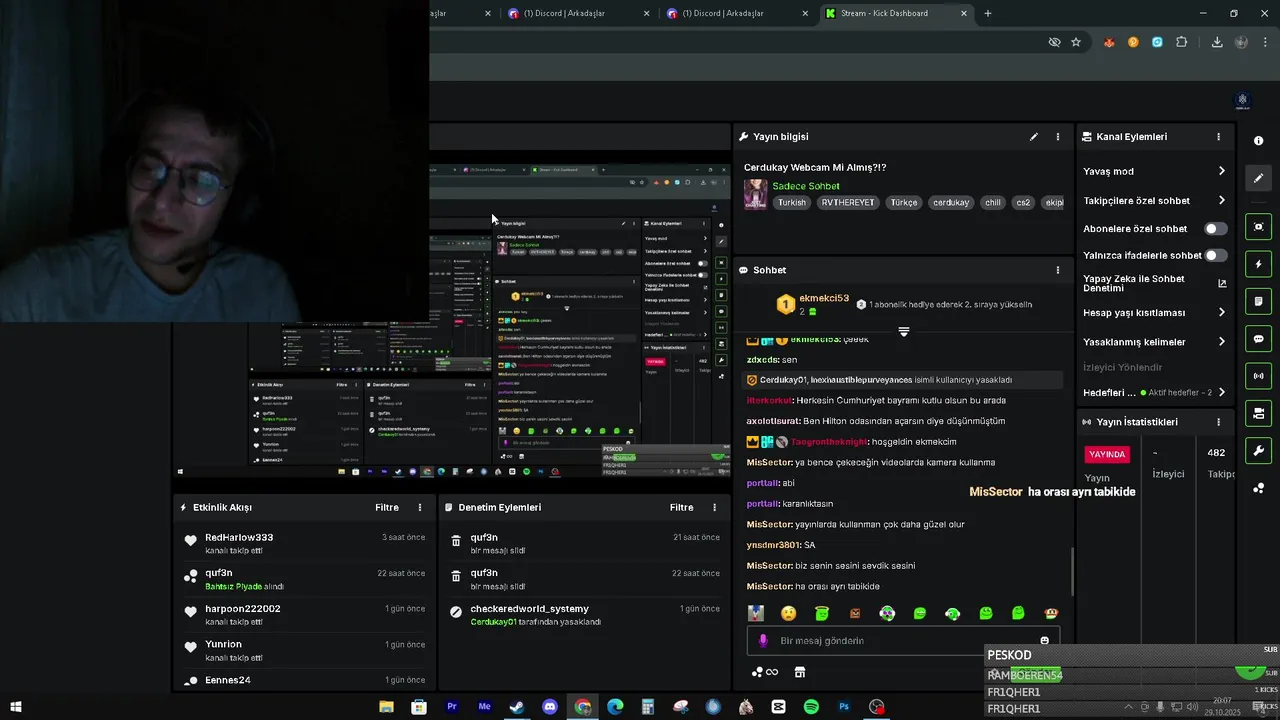
Task: Open the Kanal Eylemleri three-dot menu
Action: (1218, 137)
